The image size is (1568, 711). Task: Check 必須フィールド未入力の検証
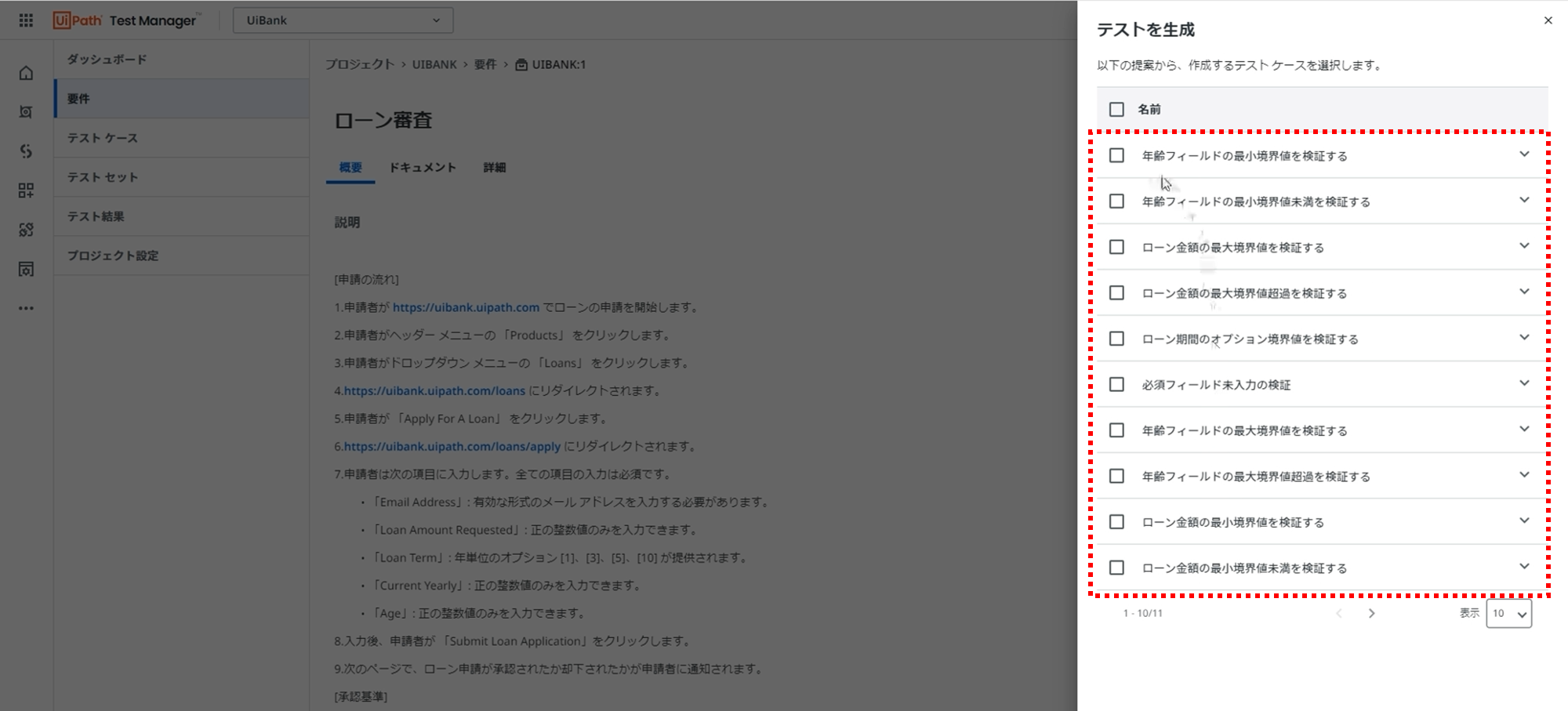pos(1116,384)
